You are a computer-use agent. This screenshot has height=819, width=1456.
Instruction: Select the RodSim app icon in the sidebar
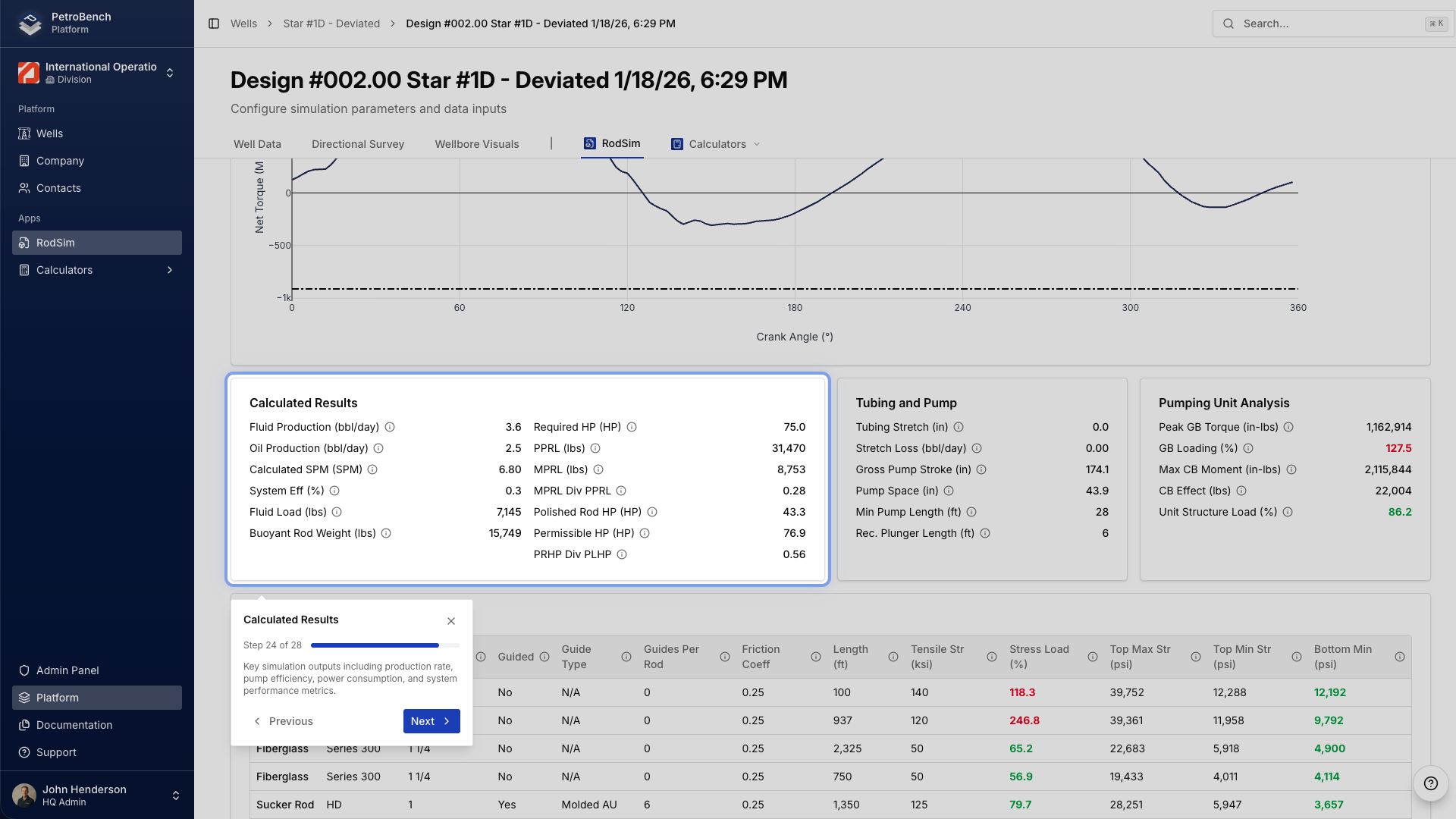coord(25,243)
